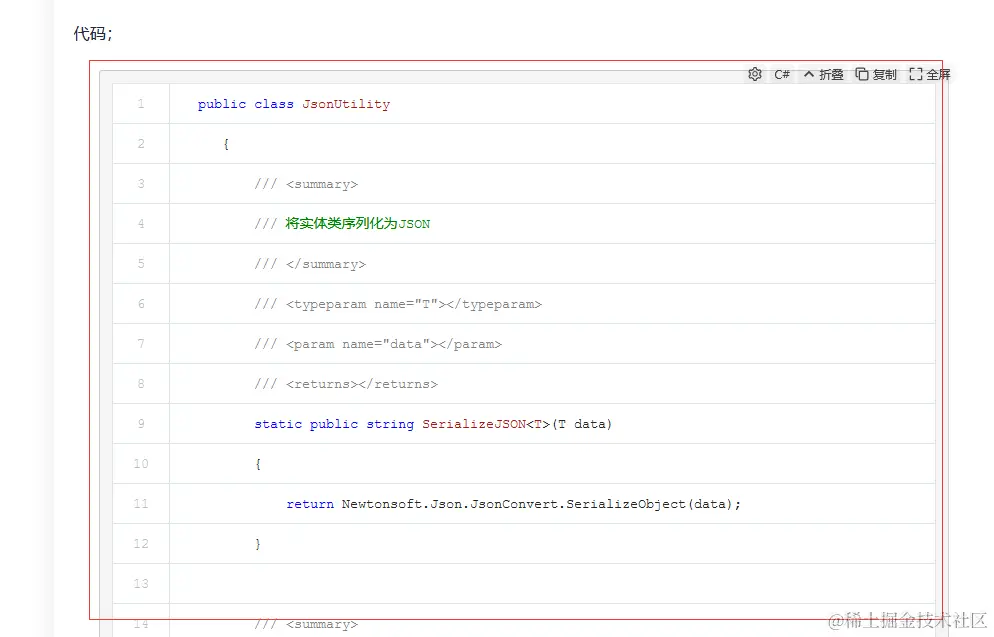
Task: Click Newtonsoft.Json.JsonConvert.SerializeObject(data) call
Action: tap(541, 504)
